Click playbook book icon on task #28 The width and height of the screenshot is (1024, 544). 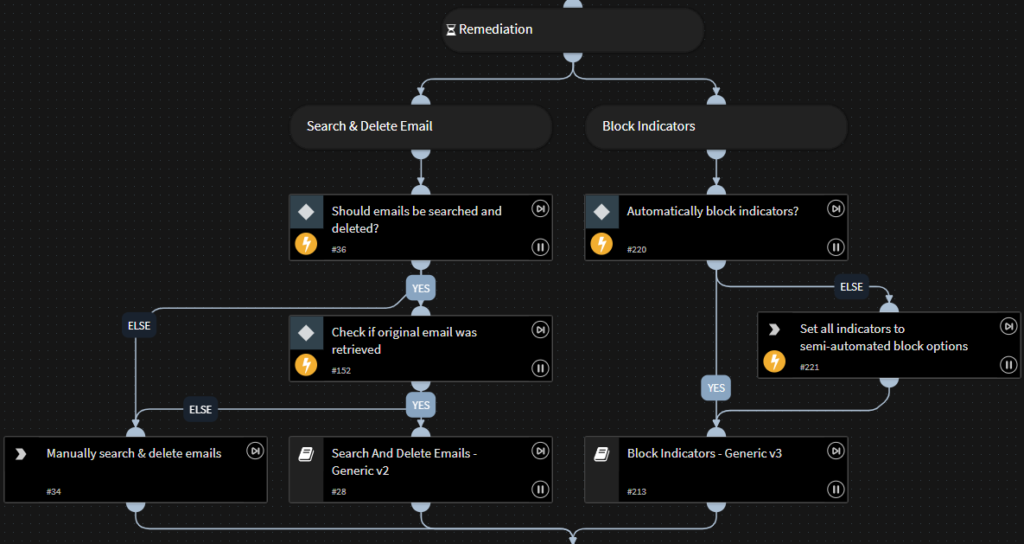pyautogui.click(x=306, y=455)
